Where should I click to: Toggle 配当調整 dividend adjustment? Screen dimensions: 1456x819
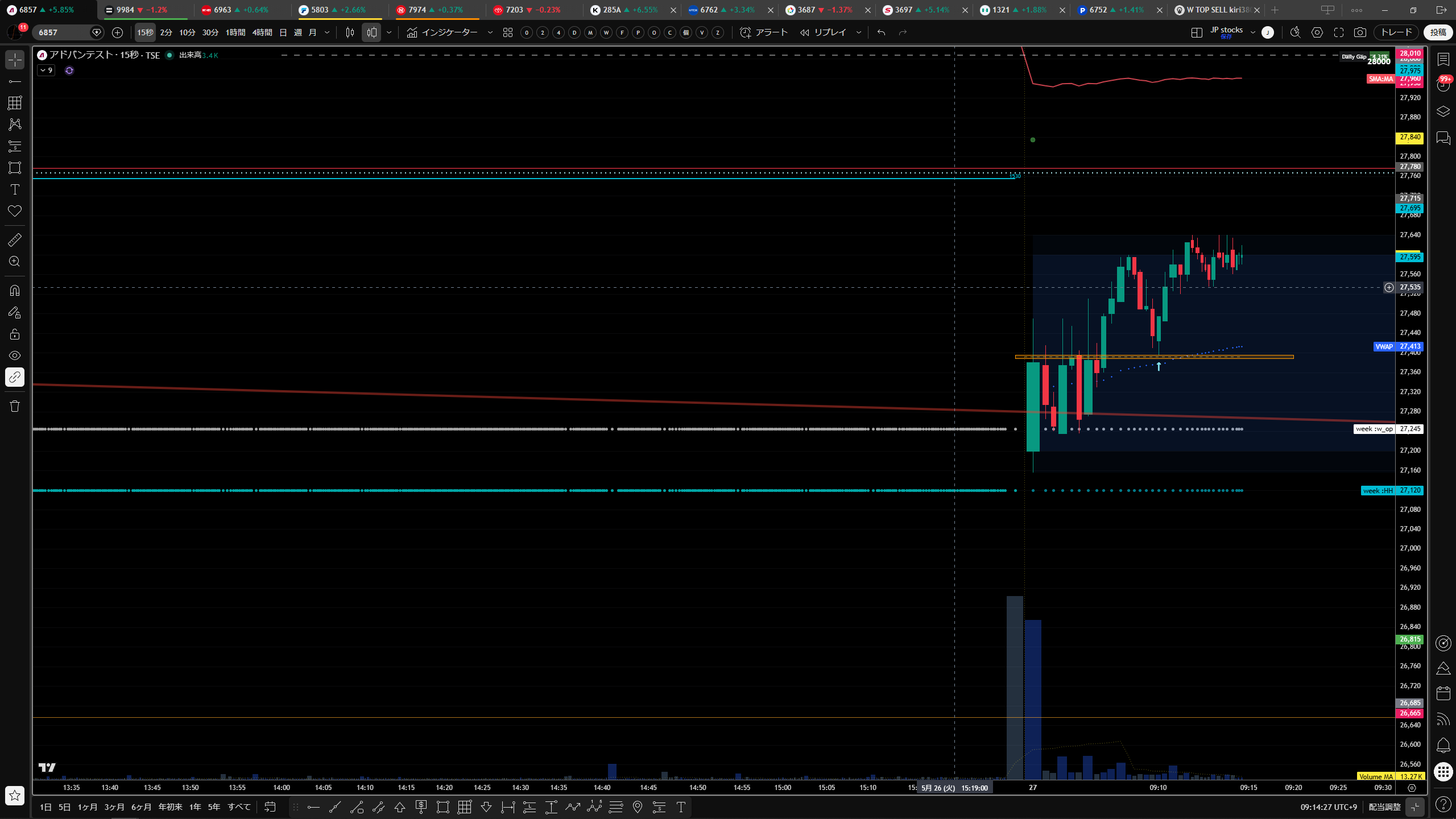(1384, 807)
